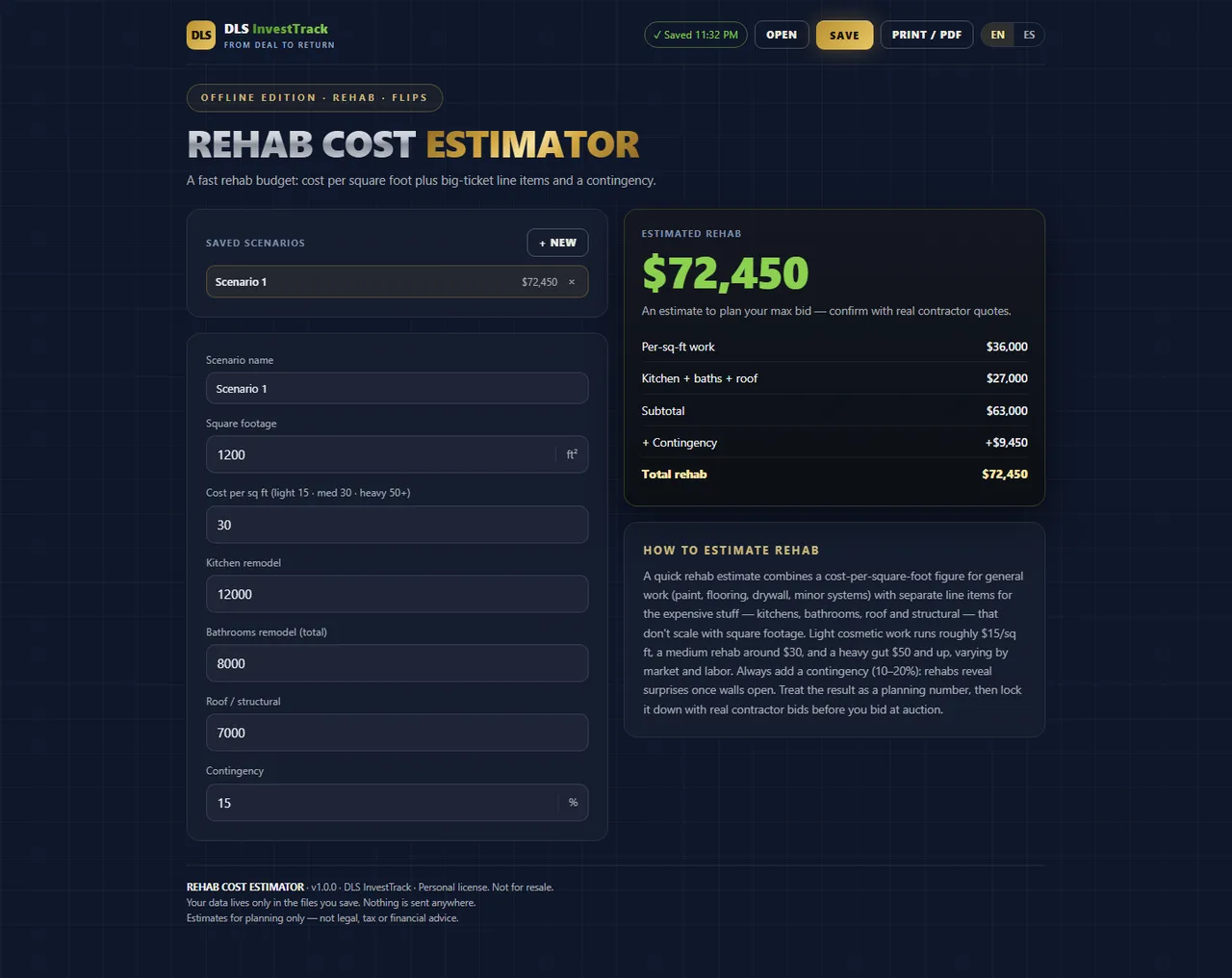This screenshot has width=1232, height=978.
Task: Click the DLS InvestTrack brand name
Action: (276, 29)
